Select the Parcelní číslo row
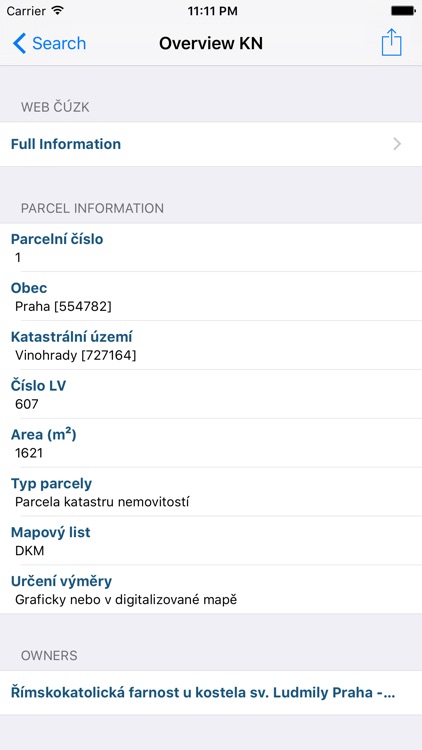Viewport: 422px width, 750px height. 211,248
